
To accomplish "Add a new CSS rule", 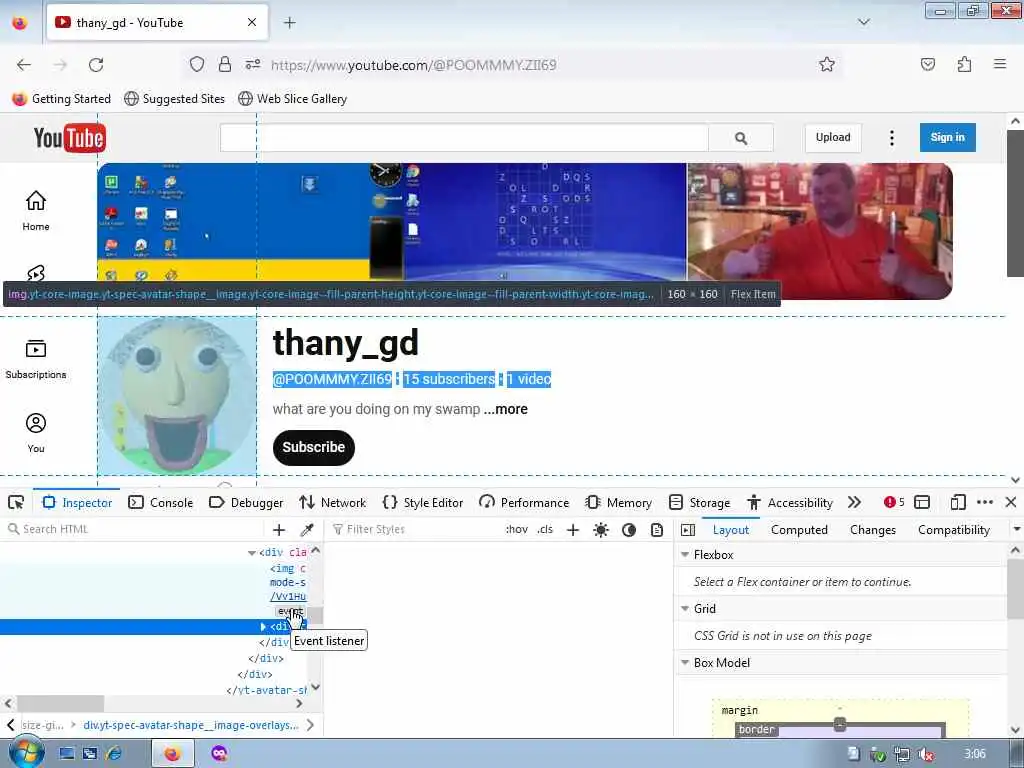I will [573, 530].
